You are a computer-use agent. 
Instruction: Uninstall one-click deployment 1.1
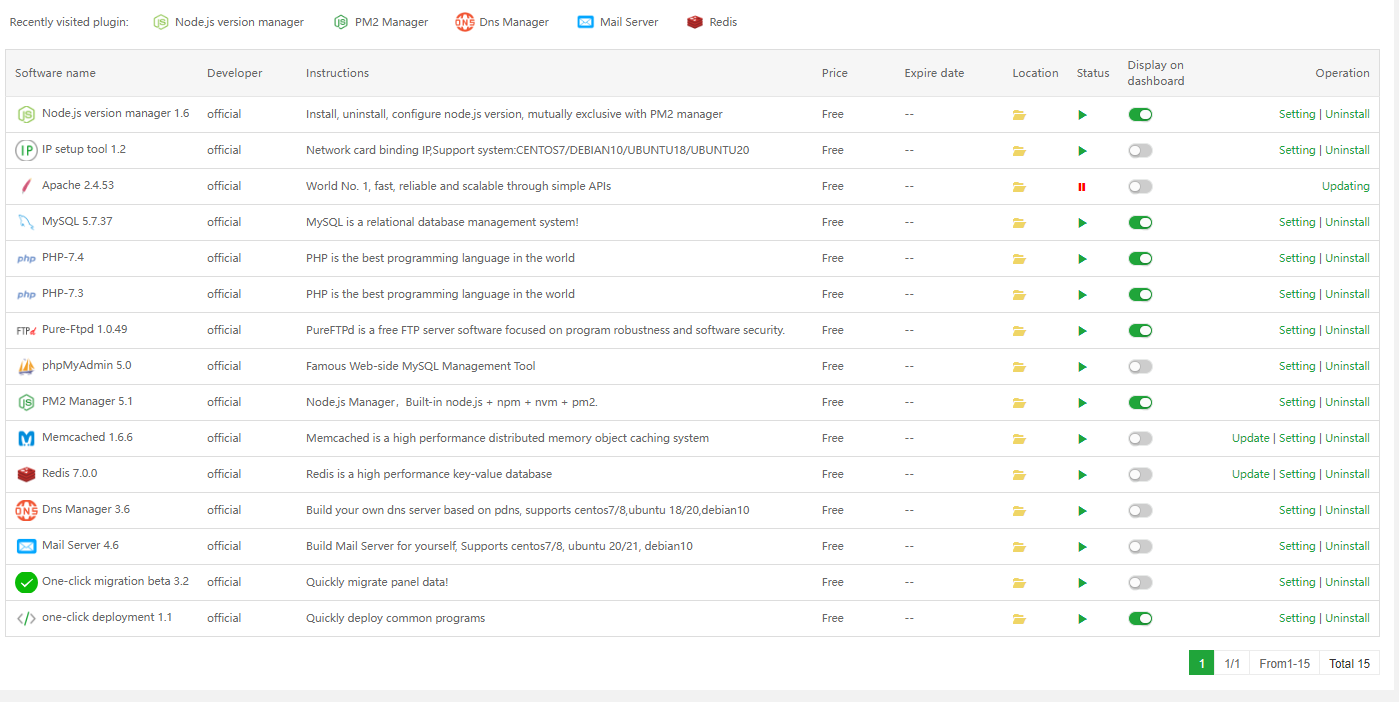click(x=1347, y=618)
